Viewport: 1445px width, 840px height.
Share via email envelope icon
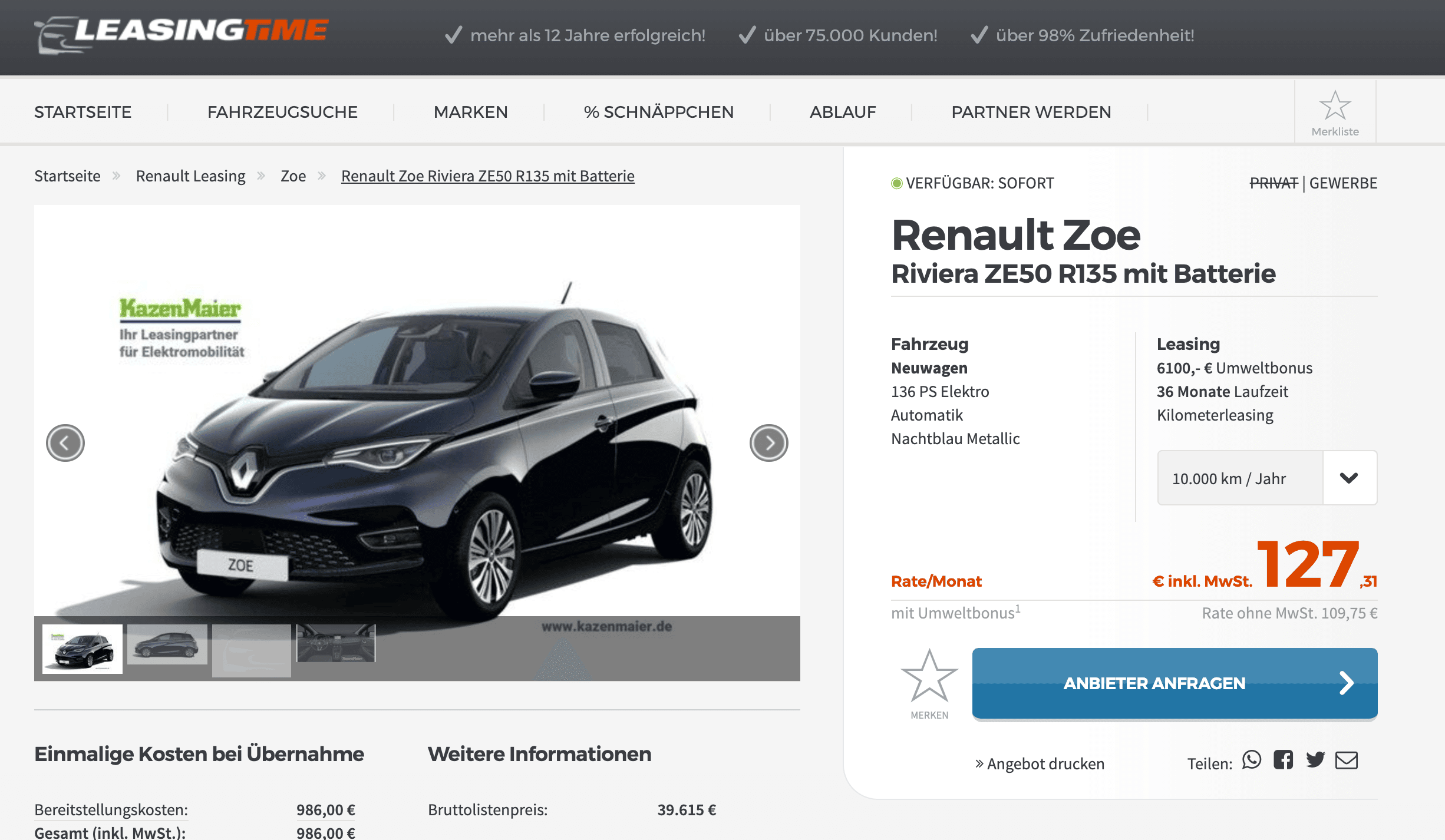[x=1347, y=760]
